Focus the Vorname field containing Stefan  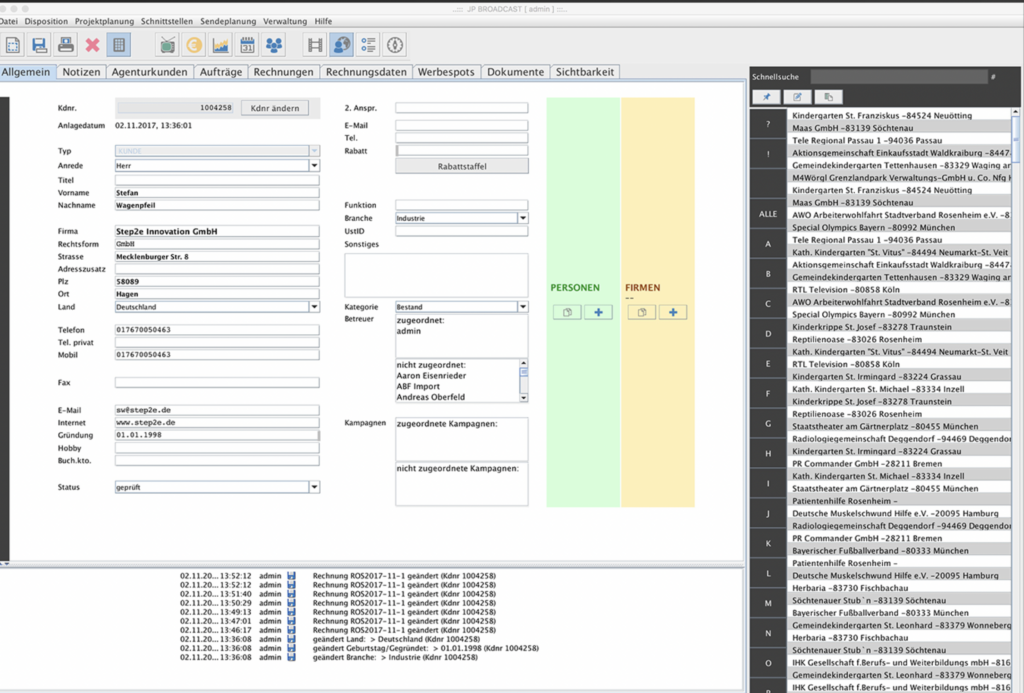pyautogui.click(x=217, y=193)
